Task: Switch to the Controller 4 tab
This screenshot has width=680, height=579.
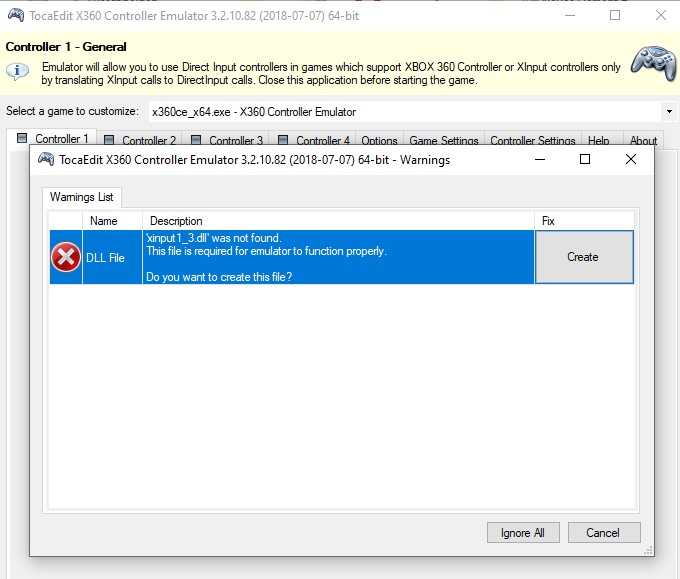Action: coord(313,141)
